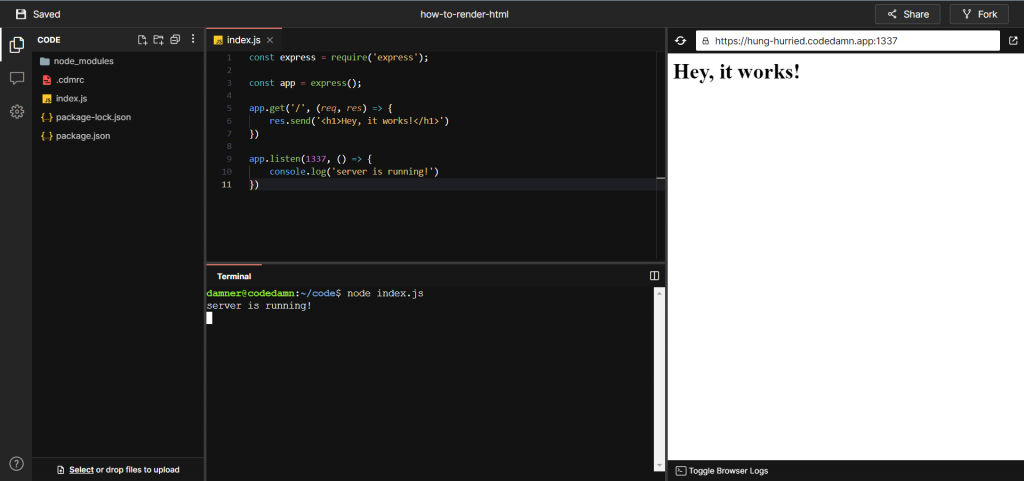Image resolution: width=1024 pixels, height=481 pixels.
Task: Click the CODE panel header label
Action: tap(49, 40)
